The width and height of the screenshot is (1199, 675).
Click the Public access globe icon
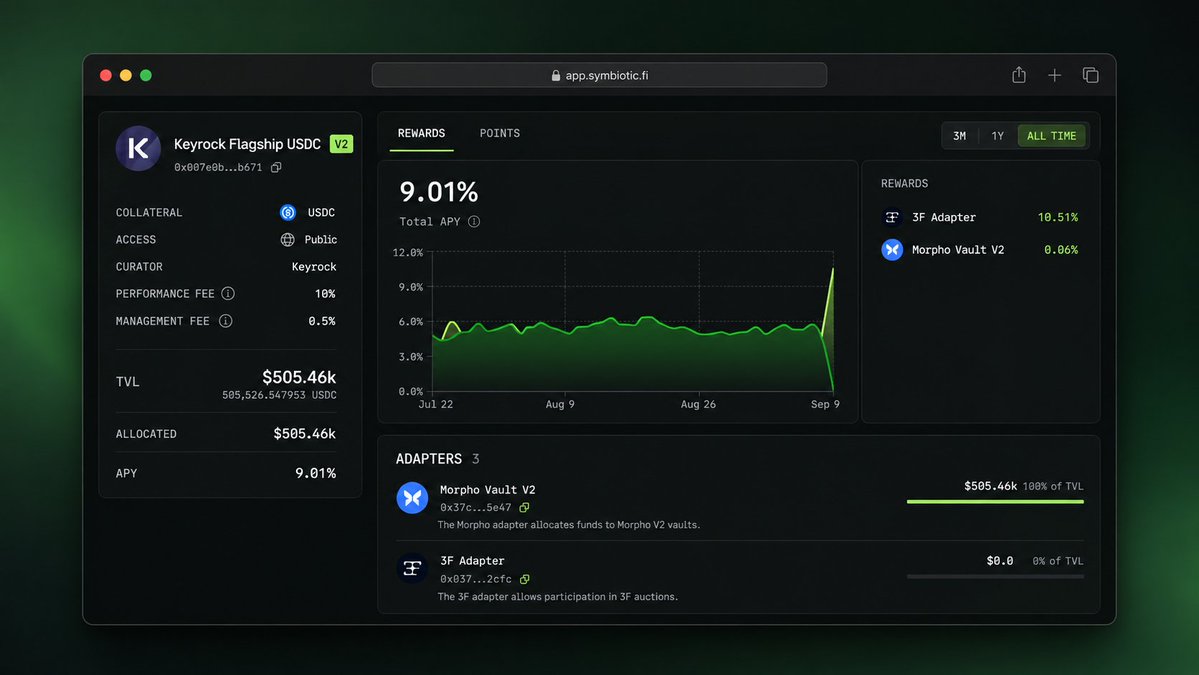pyautogui.click(x=288, y=239)
